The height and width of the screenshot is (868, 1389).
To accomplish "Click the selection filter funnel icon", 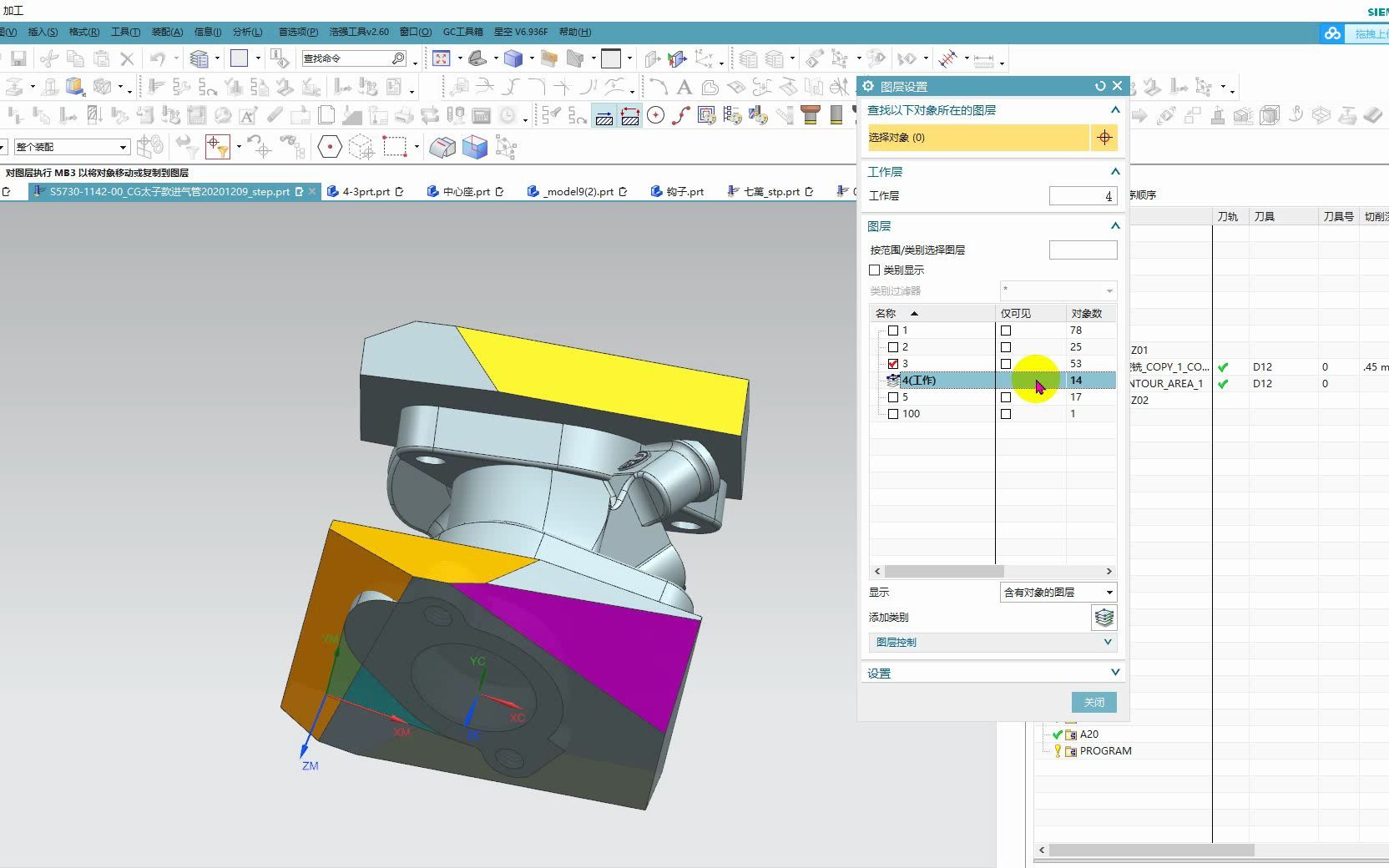I will 218,147.
